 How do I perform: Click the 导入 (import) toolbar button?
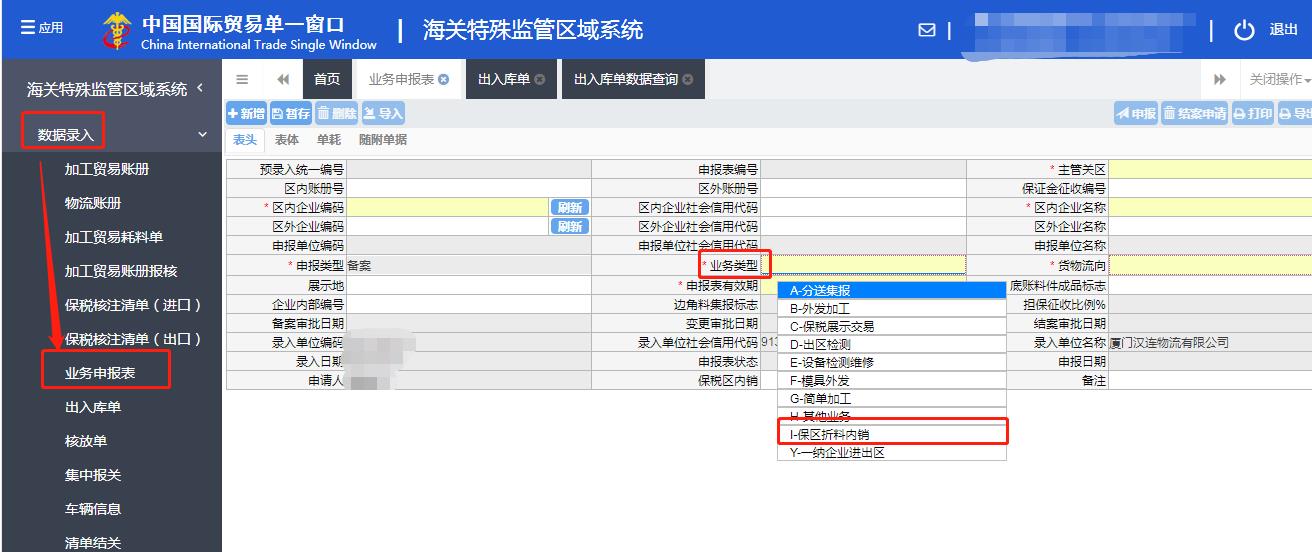tap(383, 114)
